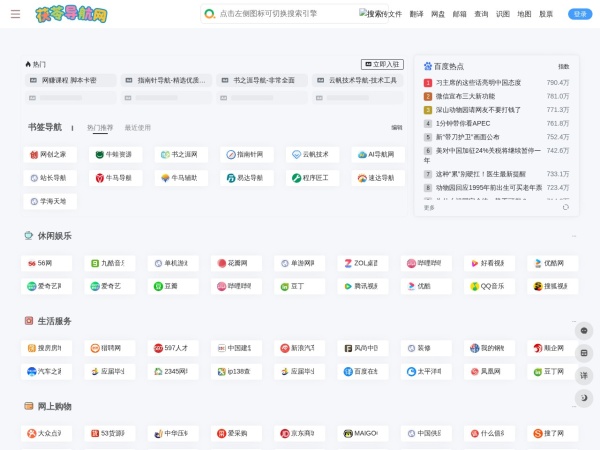Click 更多 under the hot list
The height and width of the screenshot is (450, 600).
(429, 207)
